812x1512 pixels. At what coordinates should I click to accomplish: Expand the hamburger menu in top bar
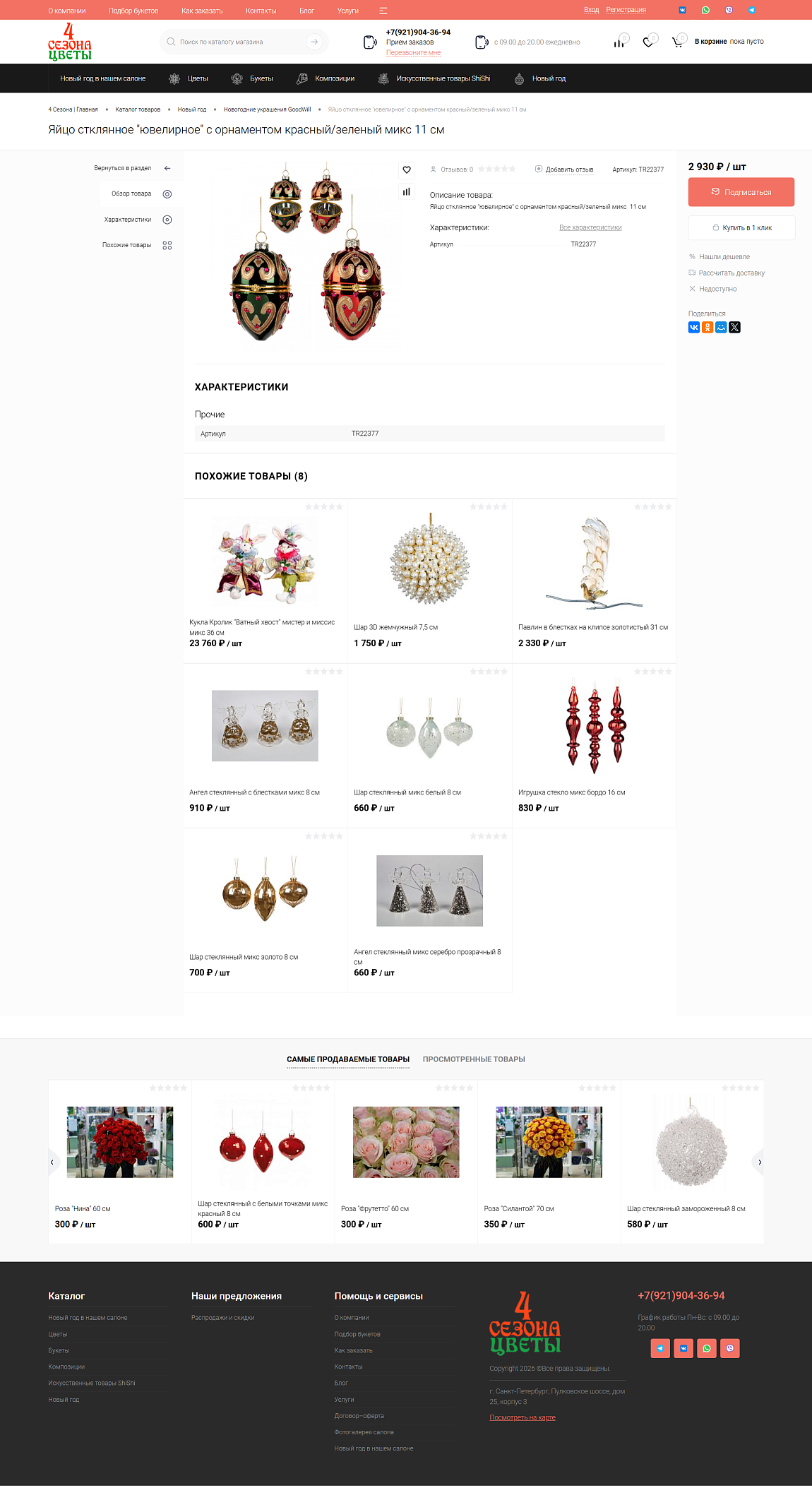pos(383,11)
